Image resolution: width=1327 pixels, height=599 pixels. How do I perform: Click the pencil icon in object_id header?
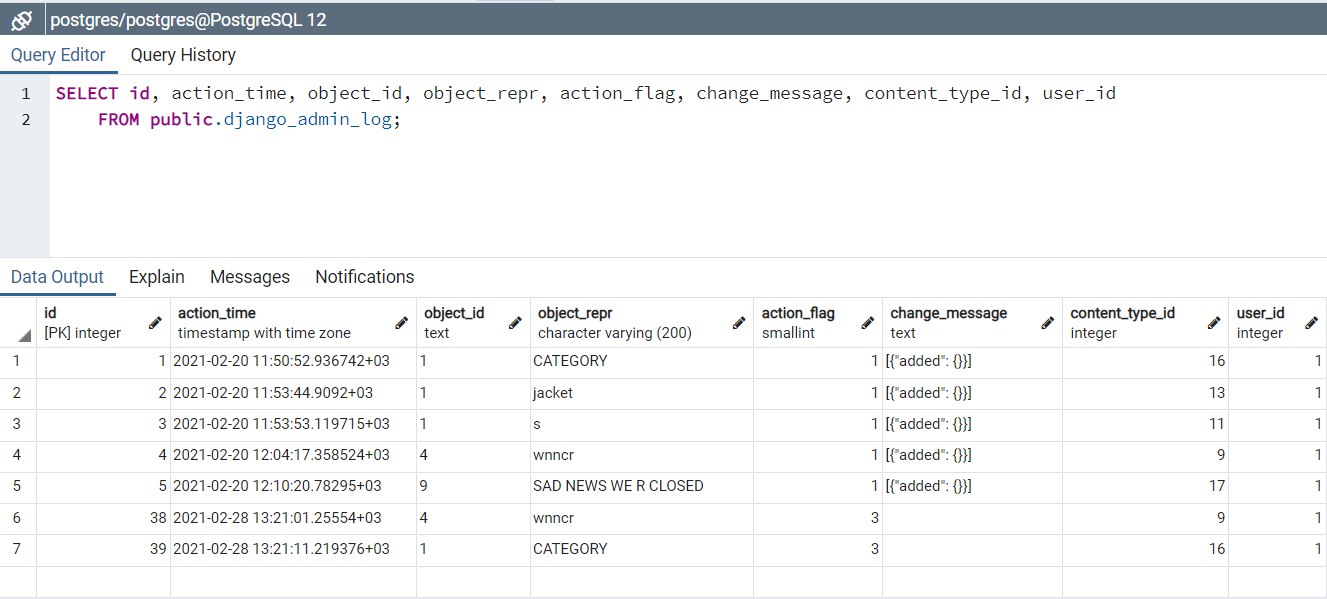(x=515, y=323)
